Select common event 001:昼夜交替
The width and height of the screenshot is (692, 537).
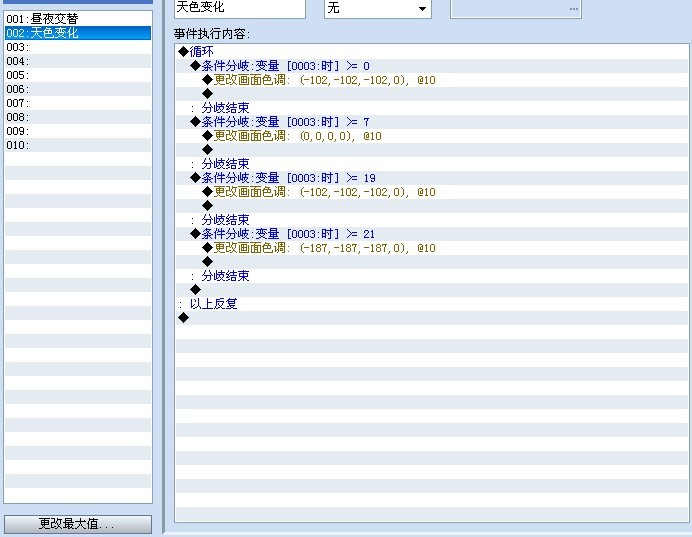(x=78, y=19)
